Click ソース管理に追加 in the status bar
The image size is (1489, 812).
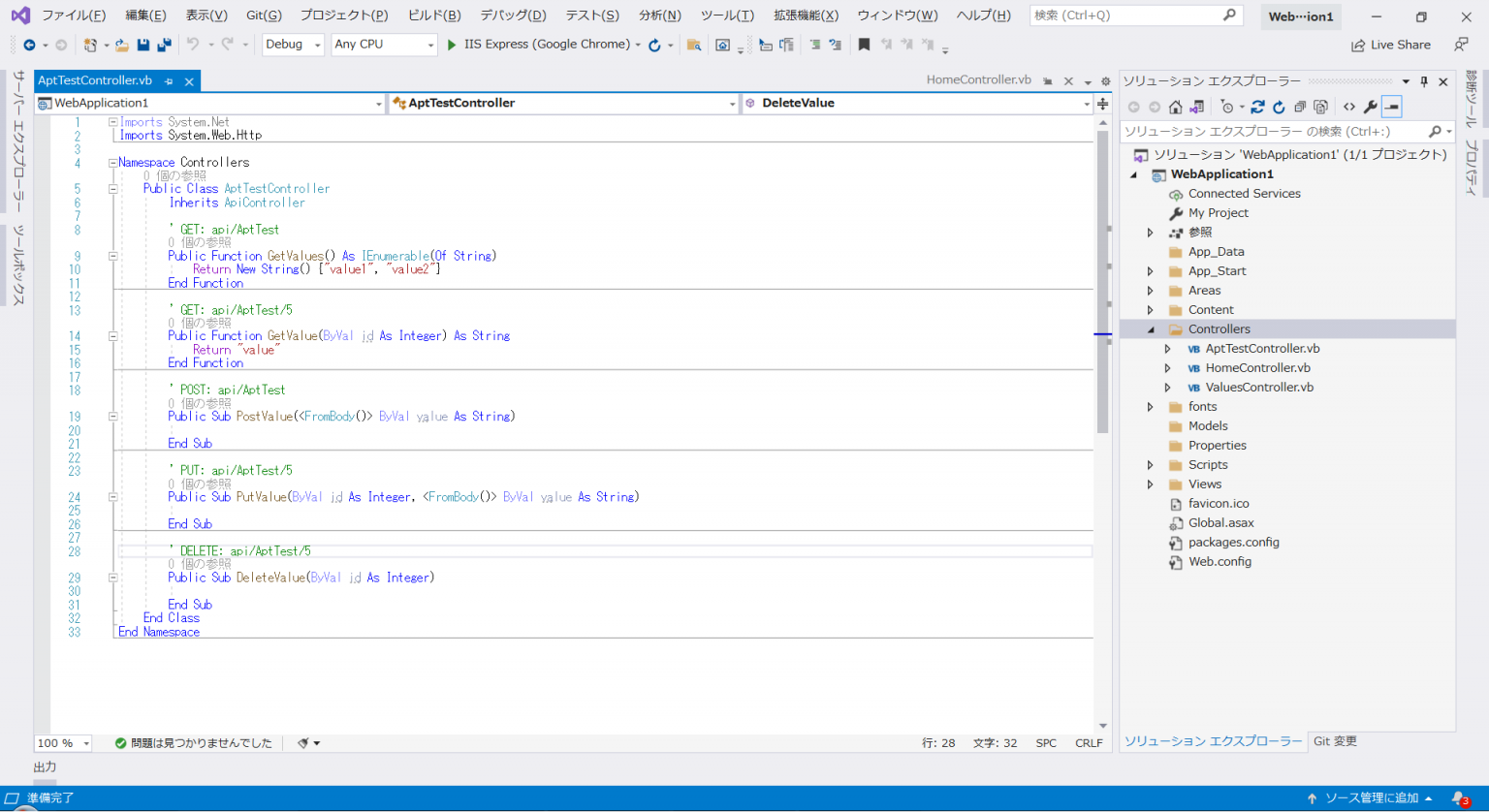coord(1371,797)
